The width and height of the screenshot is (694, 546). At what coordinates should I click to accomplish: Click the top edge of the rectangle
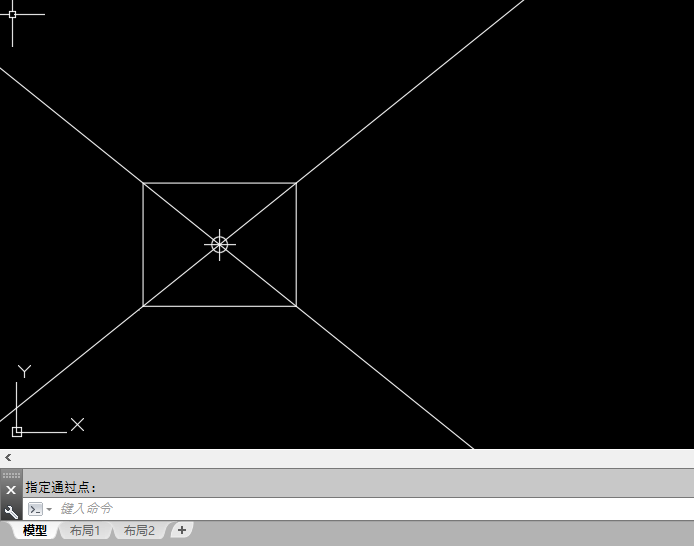[220, 183]
